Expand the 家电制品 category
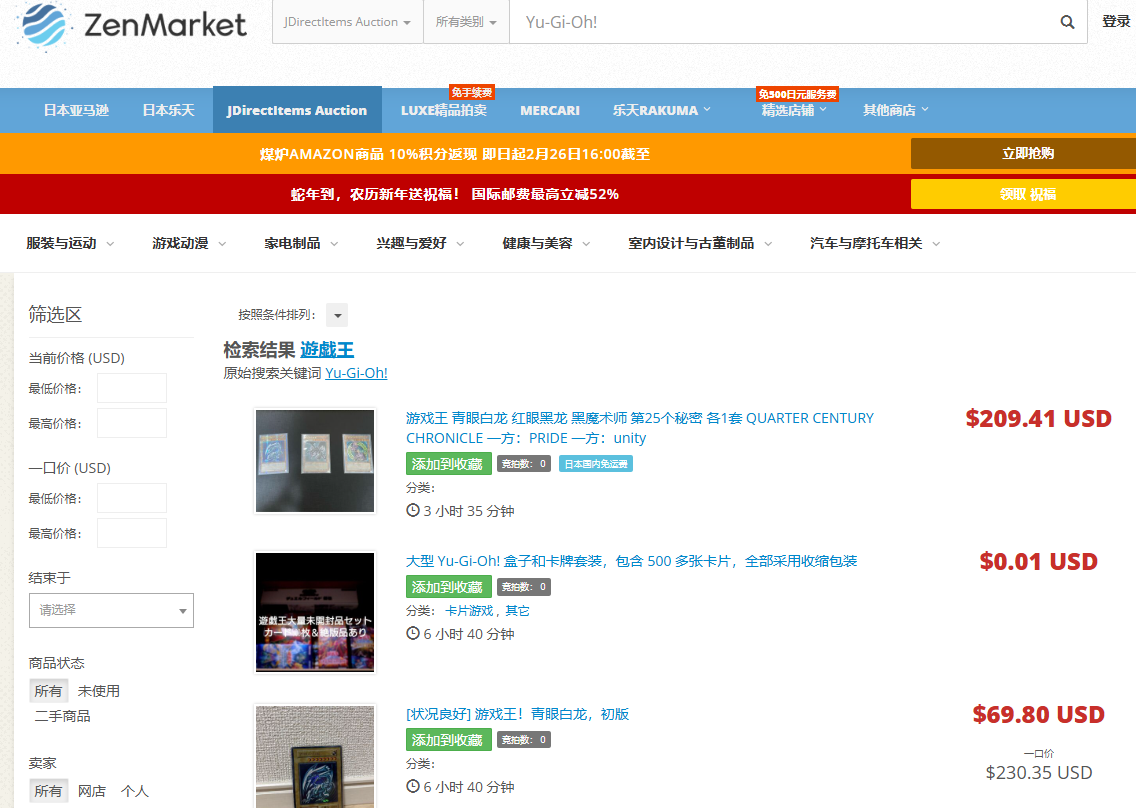This screenshot has width=1136, height=808. pyautogui.click(x=301, y=243)
